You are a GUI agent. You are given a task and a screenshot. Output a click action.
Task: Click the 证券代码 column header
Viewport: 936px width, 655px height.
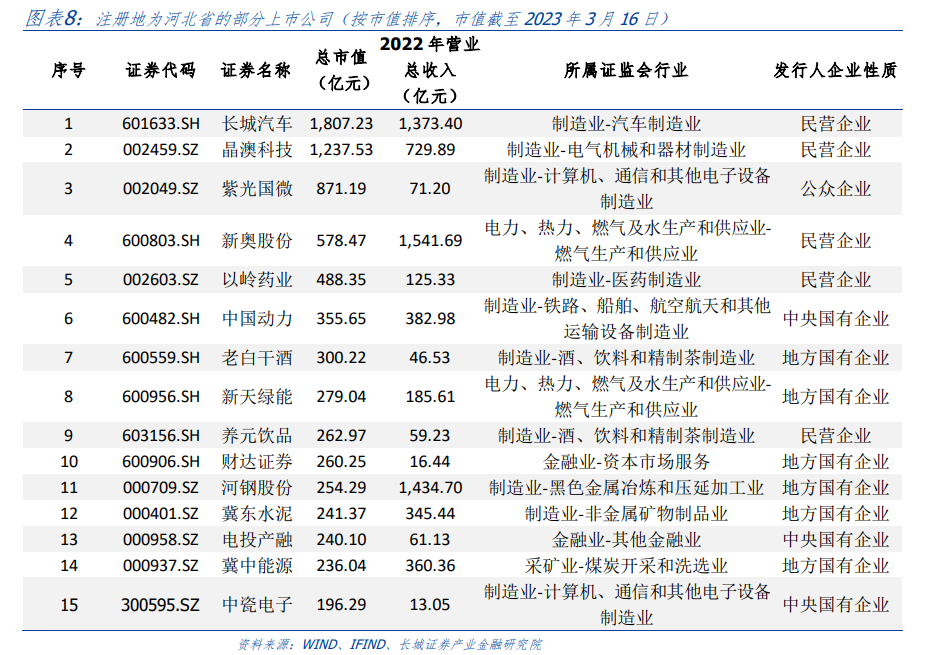click(x=161, y=70)
